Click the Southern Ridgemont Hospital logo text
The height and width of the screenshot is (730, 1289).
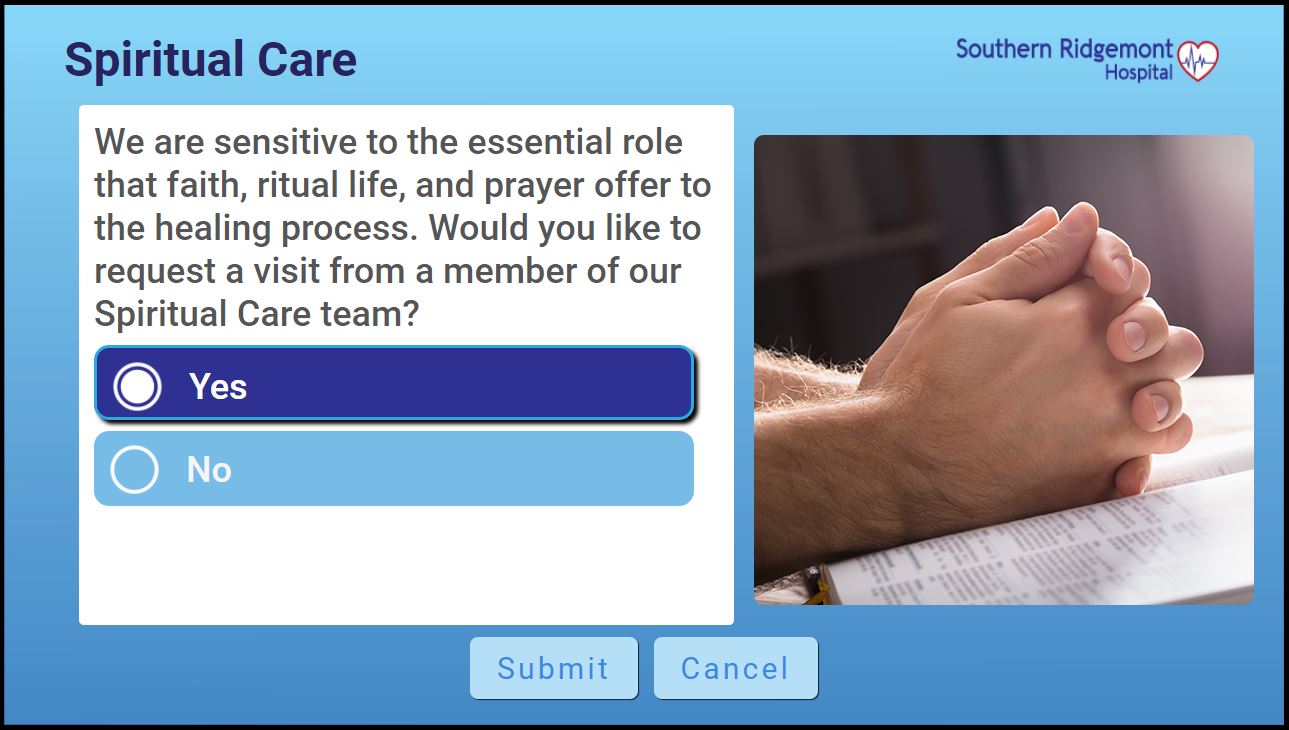click(1064, 59)
